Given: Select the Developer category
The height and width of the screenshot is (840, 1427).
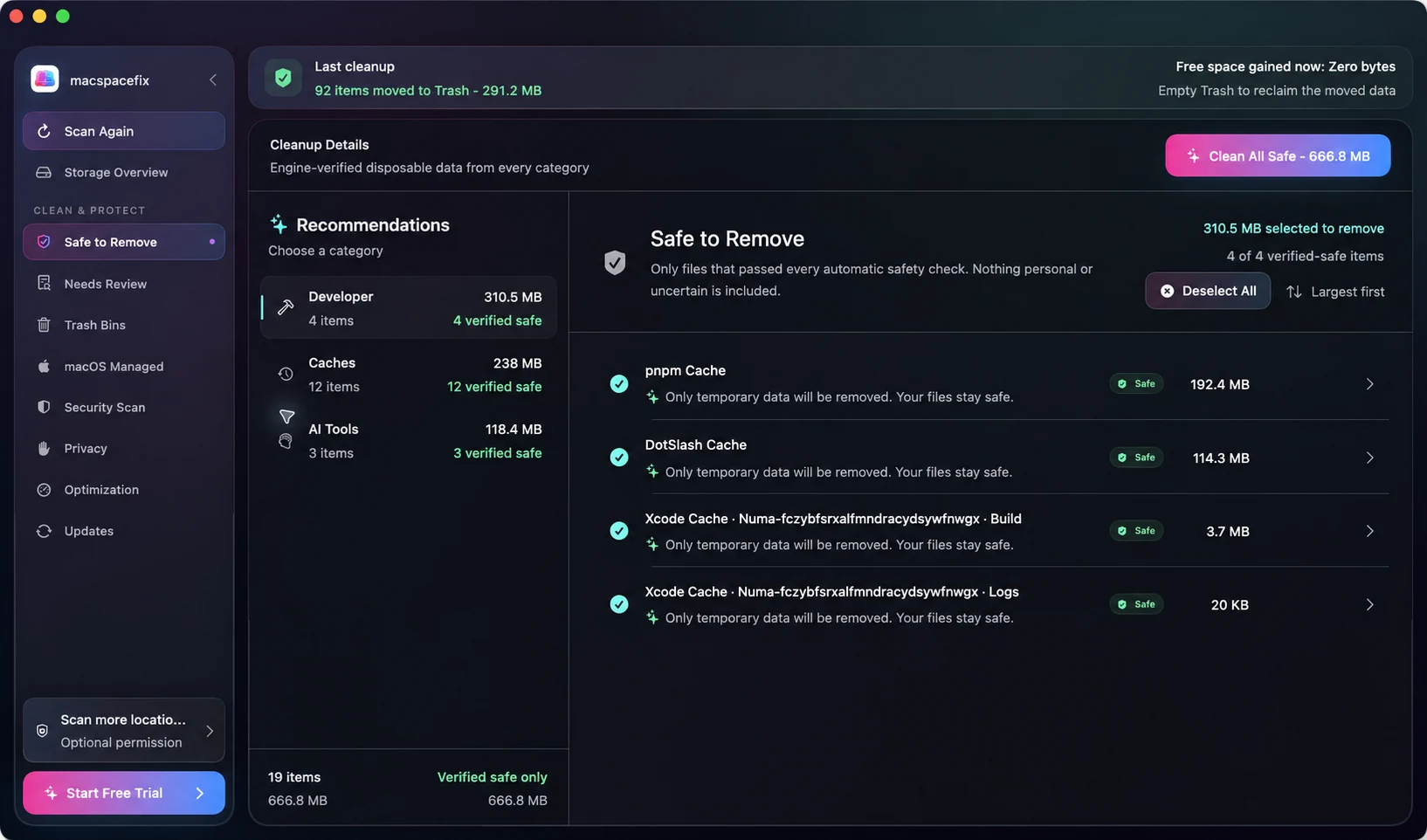Looking at the screenshot, I should [x=409, y=308].
